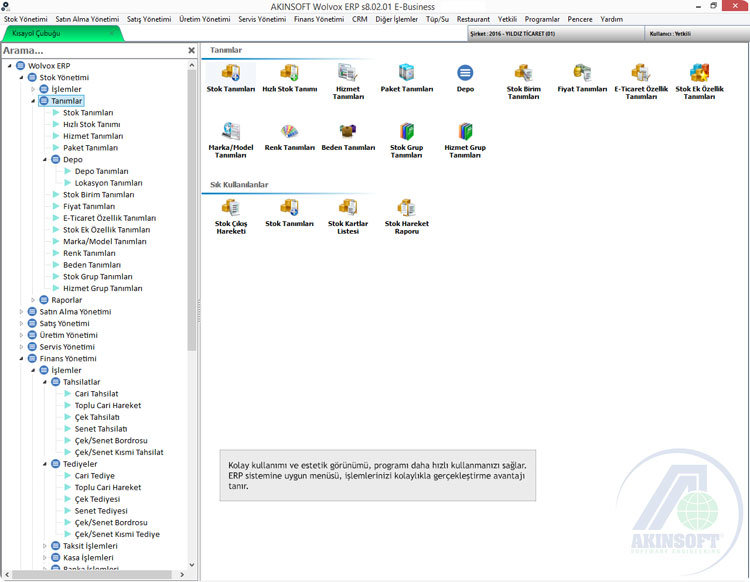Click the tree scrollbar up arrow

coord(192,65)
